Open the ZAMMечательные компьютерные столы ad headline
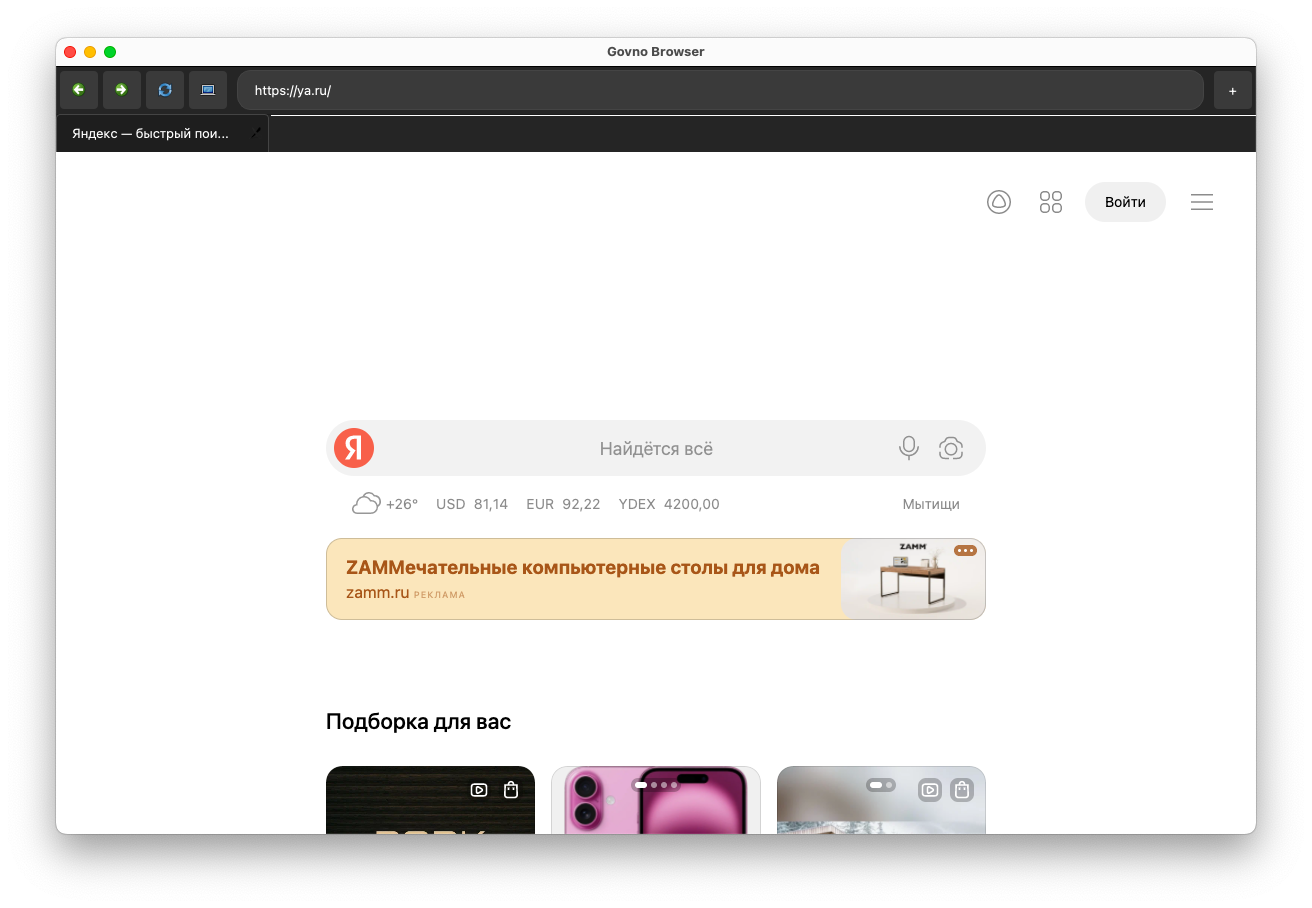Image resolution: width=1312 pixels, height=908 pixels. pyautogui.click(x=583, y=568)
